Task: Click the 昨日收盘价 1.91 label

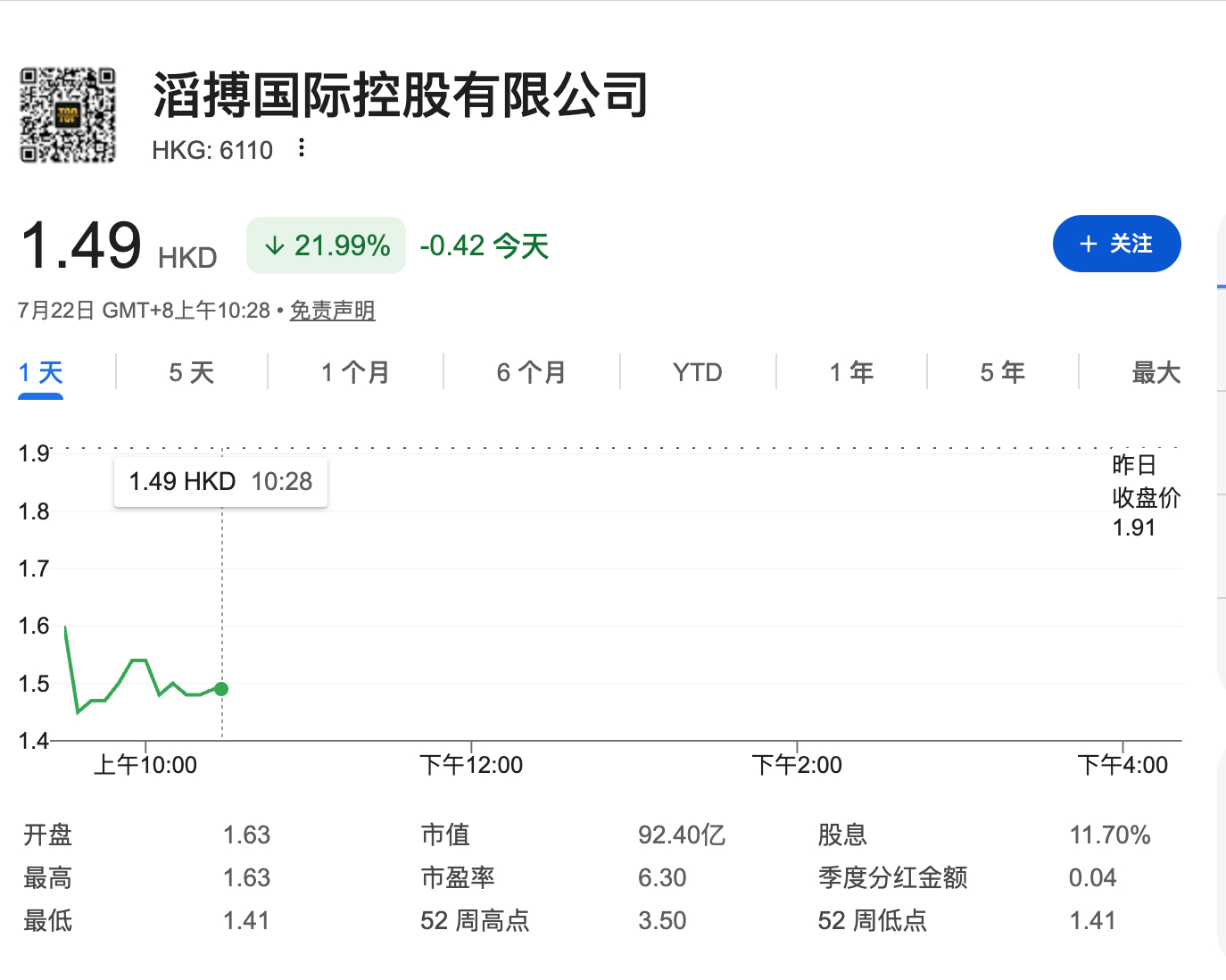Action: tap(1146, 496)
